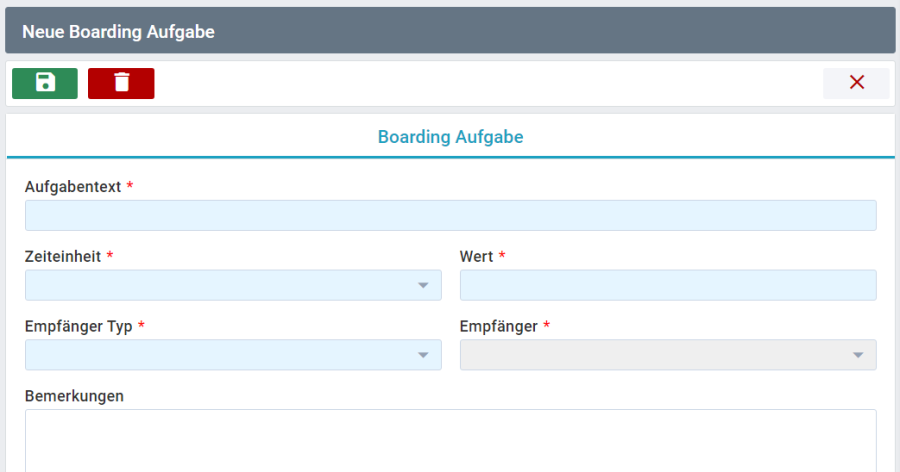Click the Empfänger Typ field label
This screenshot has width=900, height=472.
tap(78, 327)
